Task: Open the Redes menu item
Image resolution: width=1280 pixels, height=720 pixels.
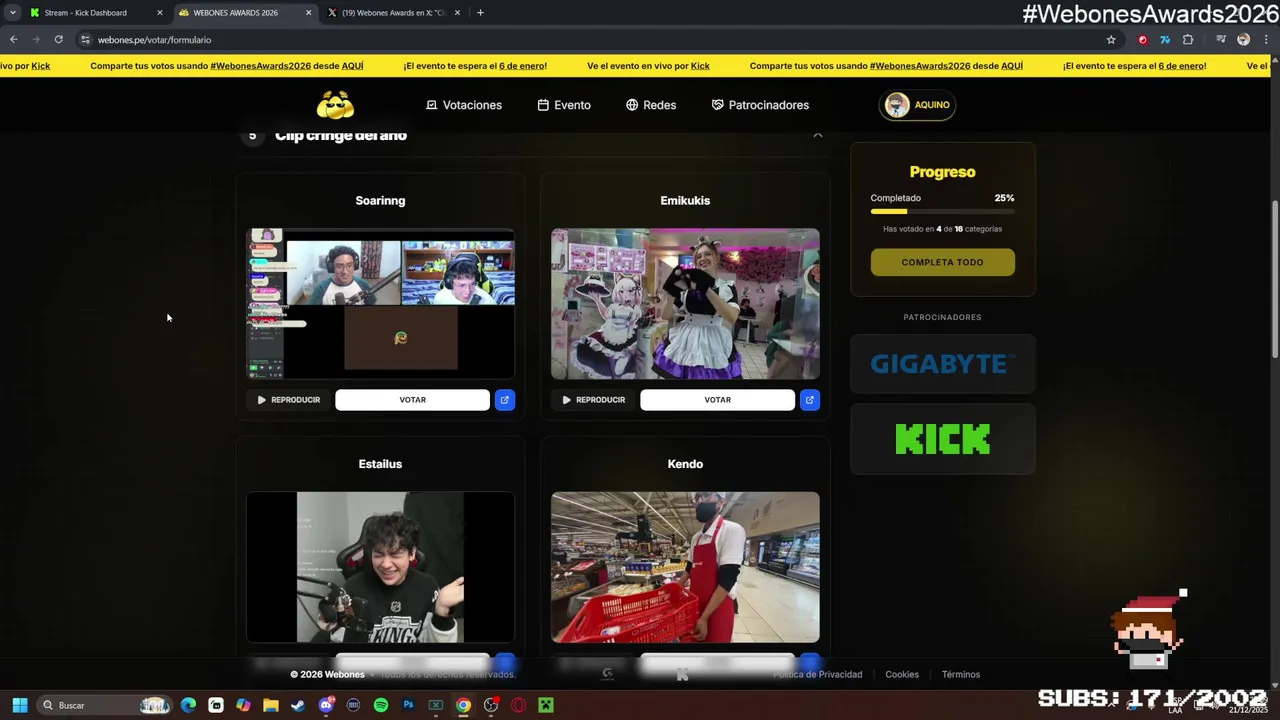Action: click(651, 105)
